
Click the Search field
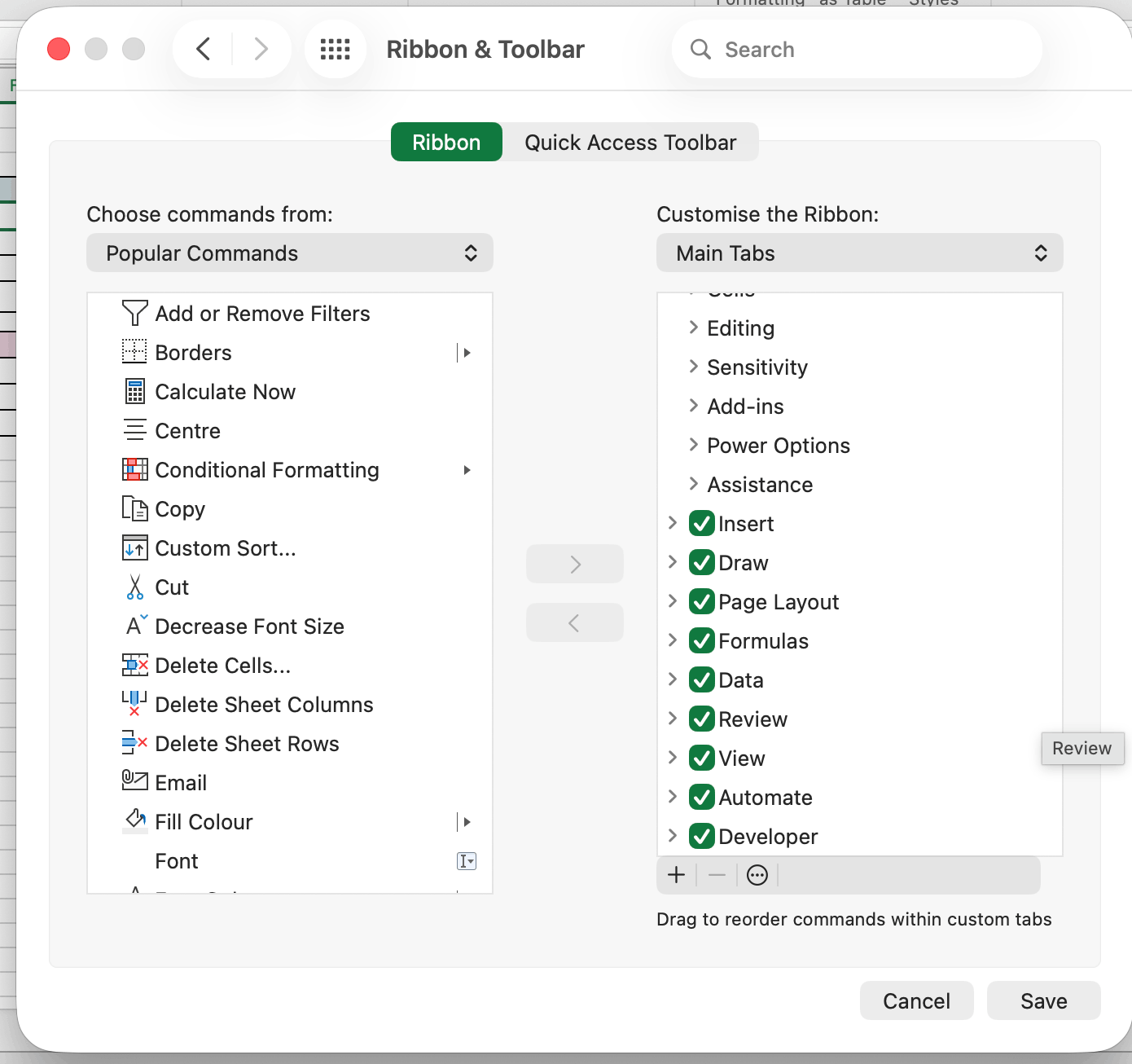(x=857, y=49)
